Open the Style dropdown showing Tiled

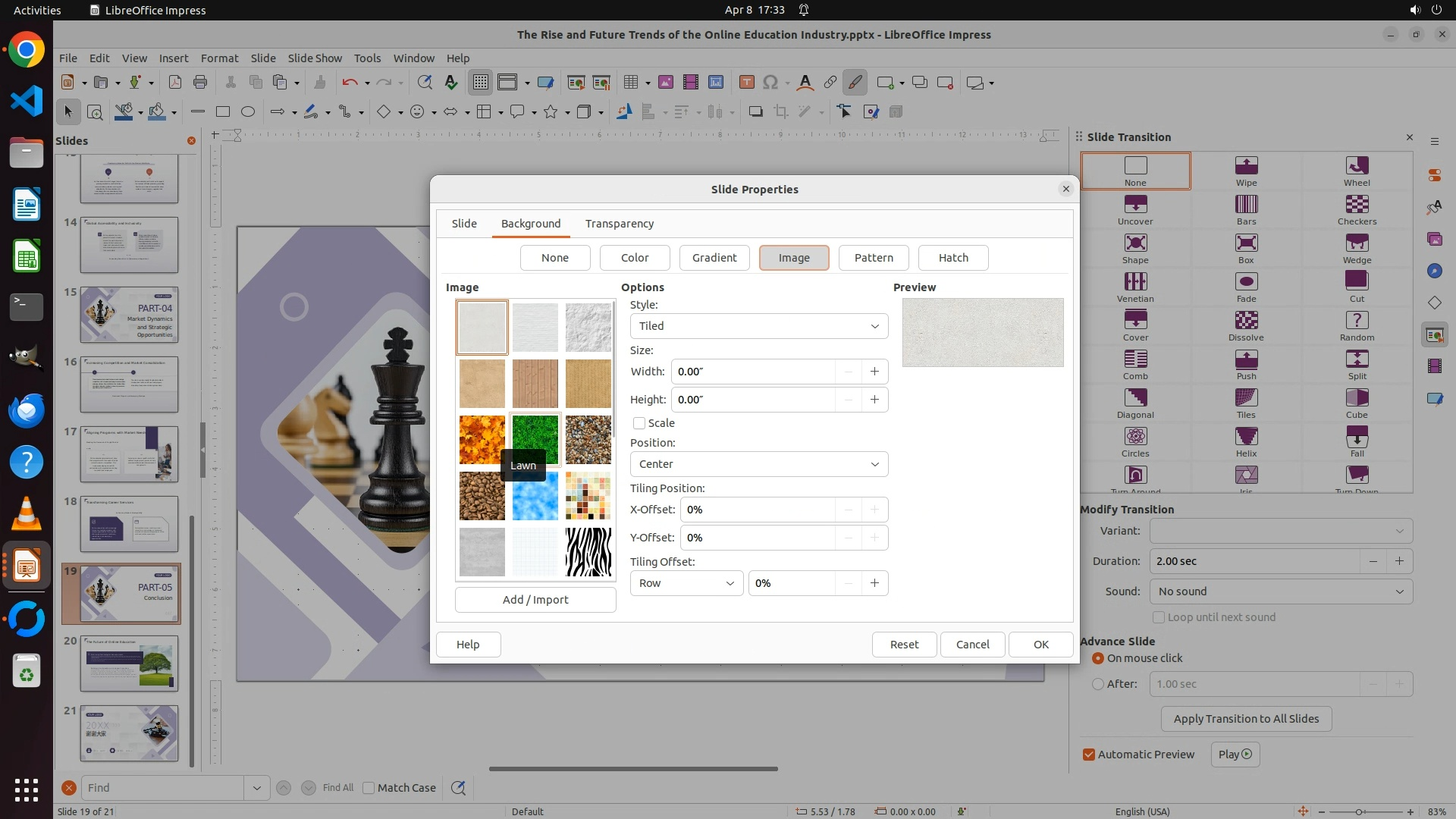point(758,326)
